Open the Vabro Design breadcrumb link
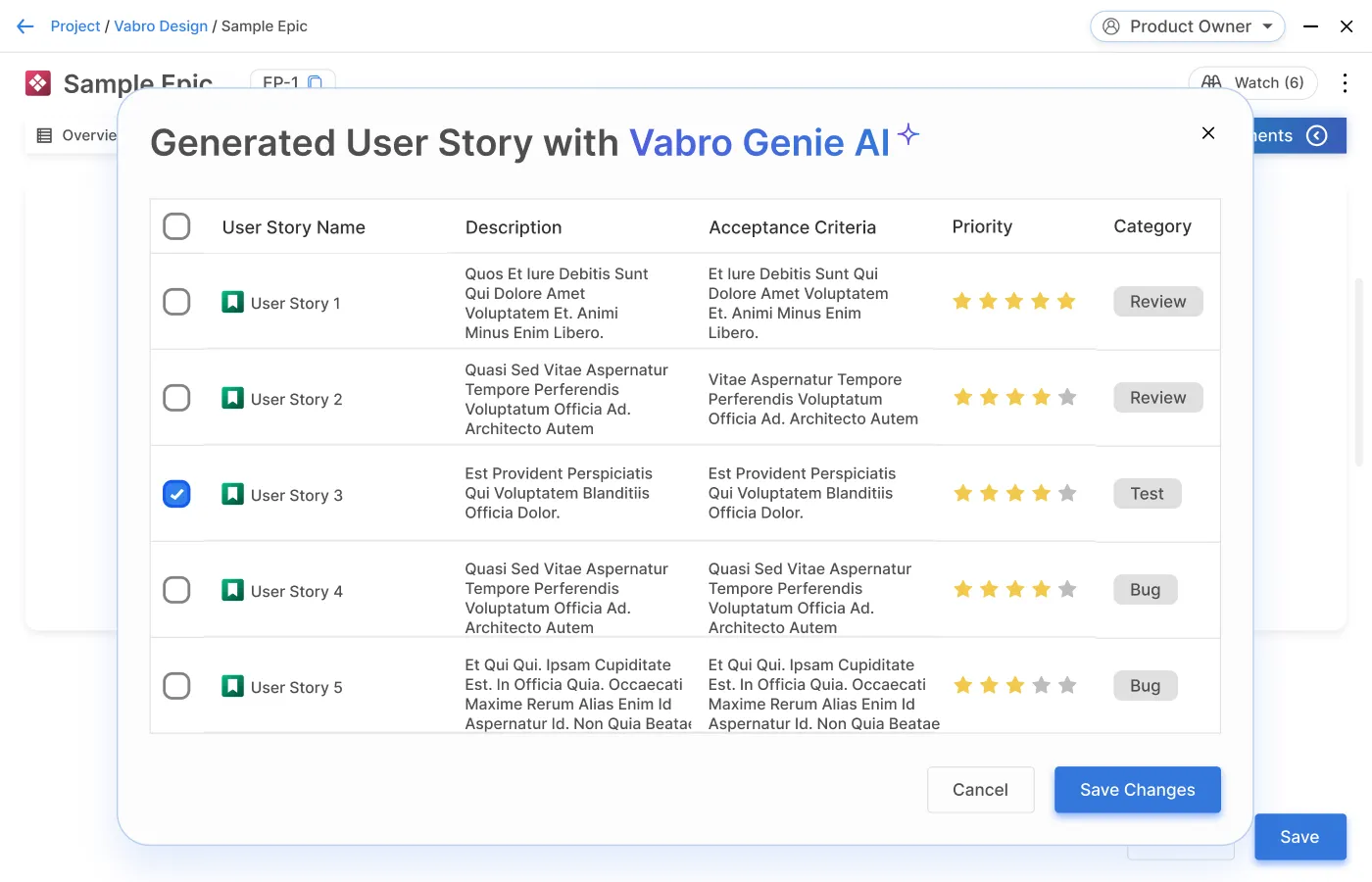This screenshot has height=882, width=1372. click(161, 26)
